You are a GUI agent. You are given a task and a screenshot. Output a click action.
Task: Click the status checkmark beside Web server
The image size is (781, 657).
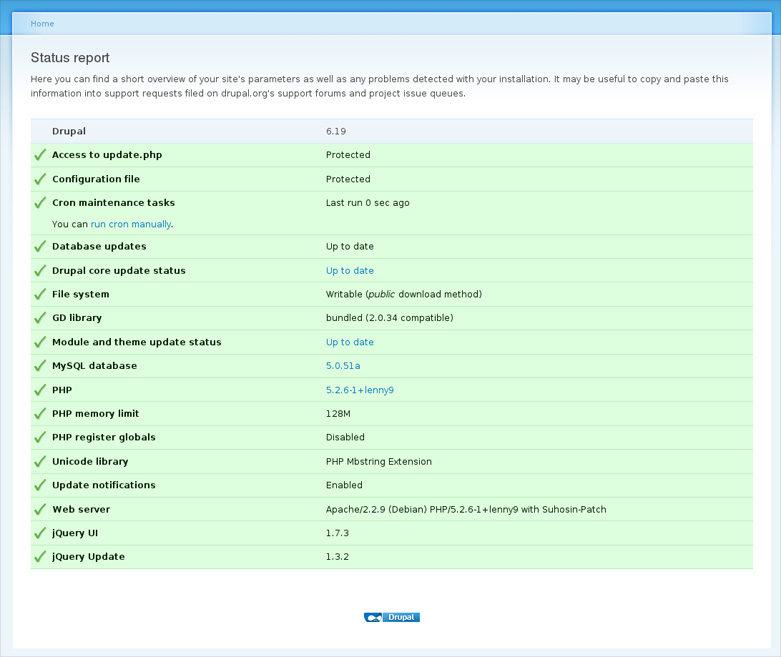coord(40,509)
